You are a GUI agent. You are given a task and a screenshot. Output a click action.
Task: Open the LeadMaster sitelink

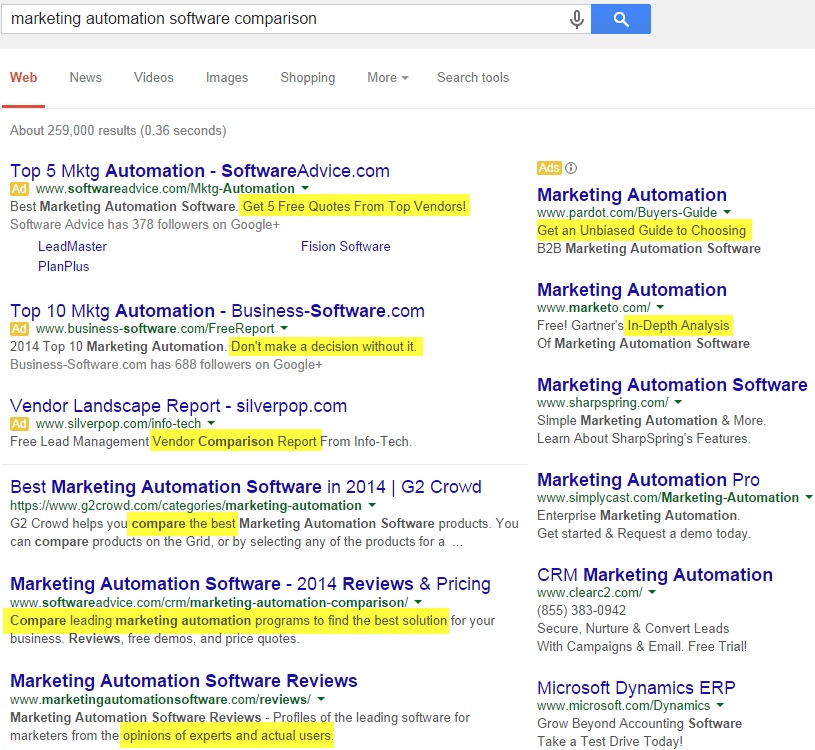72,246
